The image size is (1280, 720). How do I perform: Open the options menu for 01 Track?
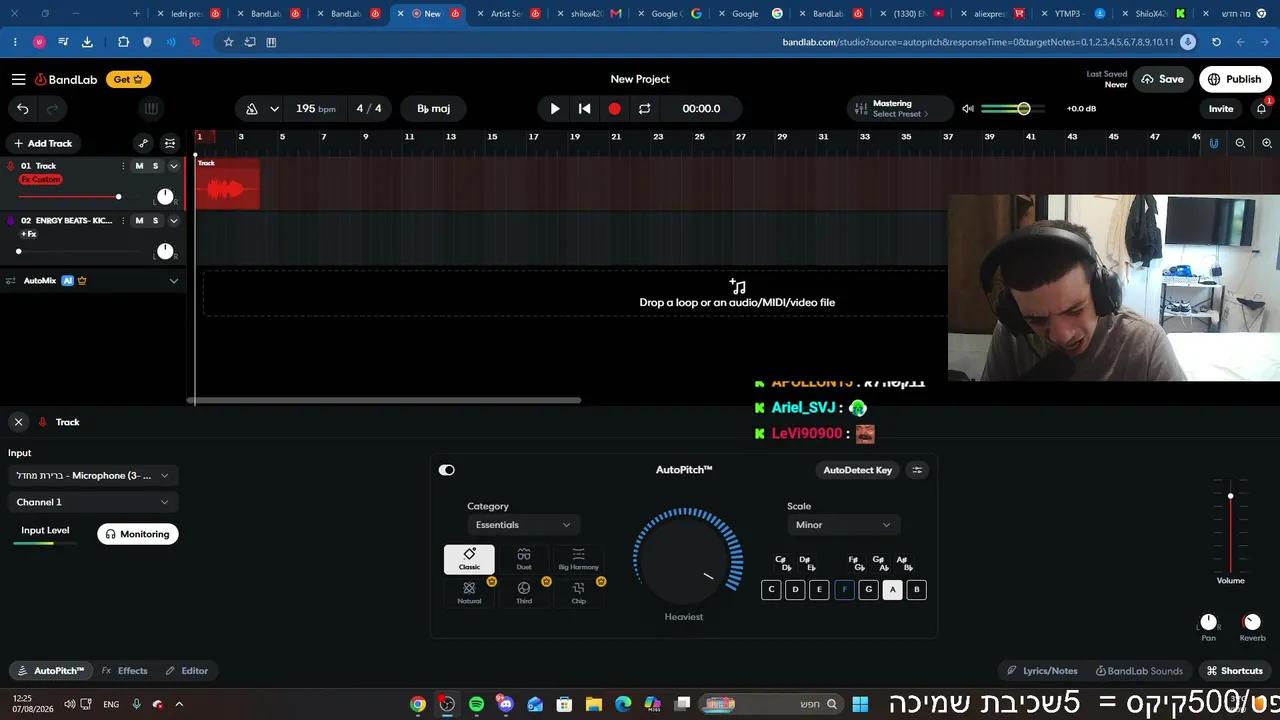pyautogui.click(x=123, y=166)
